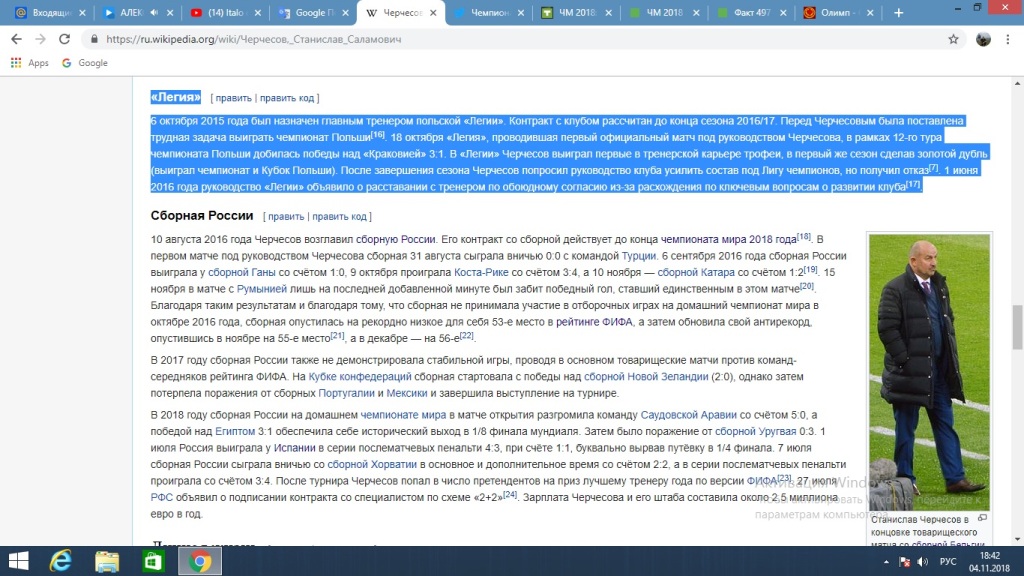
Task: Follow the Румынией link
Action: tap(261, 289)
